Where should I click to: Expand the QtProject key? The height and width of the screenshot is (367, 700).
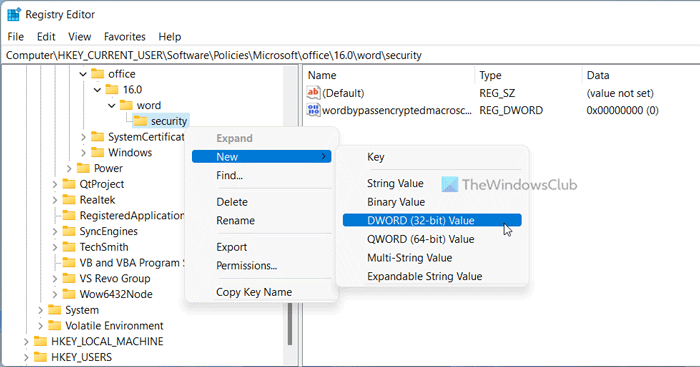point(54,184)
